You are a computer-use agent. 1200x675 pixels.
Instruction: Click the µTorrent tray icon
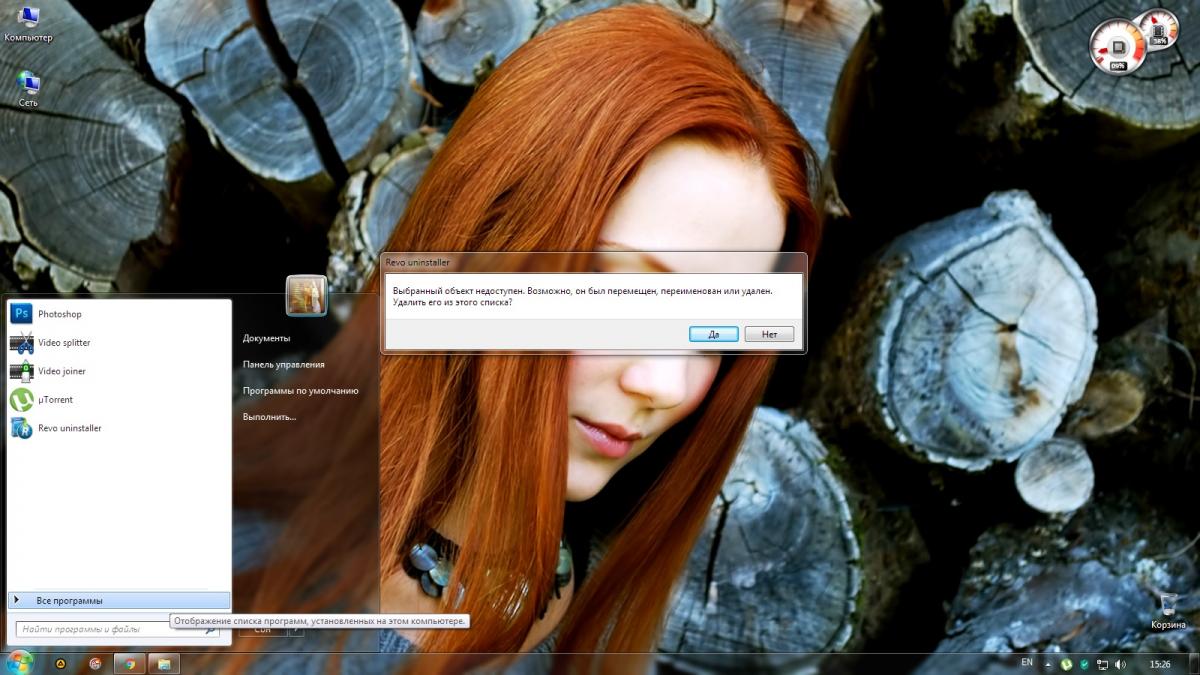(x=1066, y=664)
